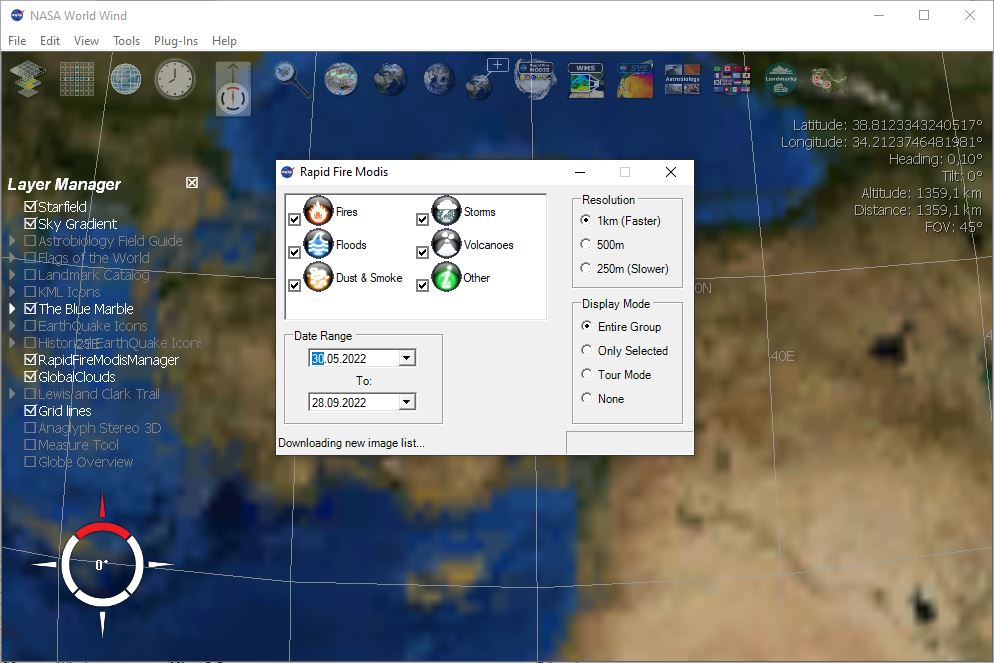This screenshot has width=994, height=663.
Task: Open the File menu
Action: point(17,41)
